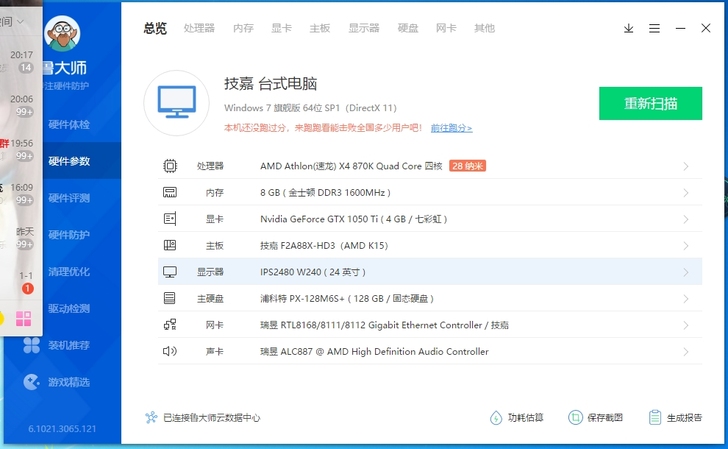The width and height of the screenshot is (728, 449).
Task: Click the Nvidia GeForce GTX 1050 Ti text
Action: 353,219
